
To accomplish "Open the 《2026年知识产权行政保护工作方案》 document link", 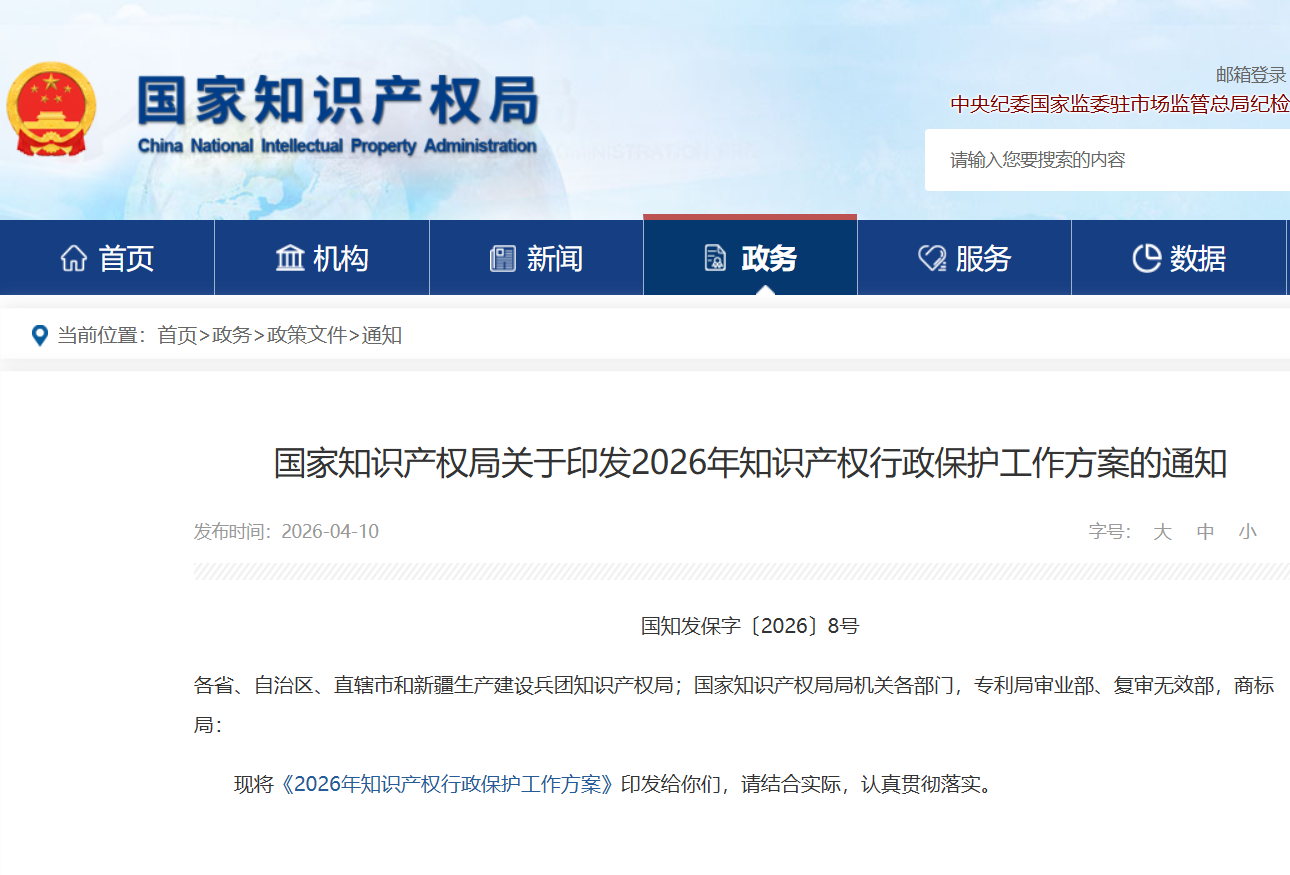I will coord(447,785).
